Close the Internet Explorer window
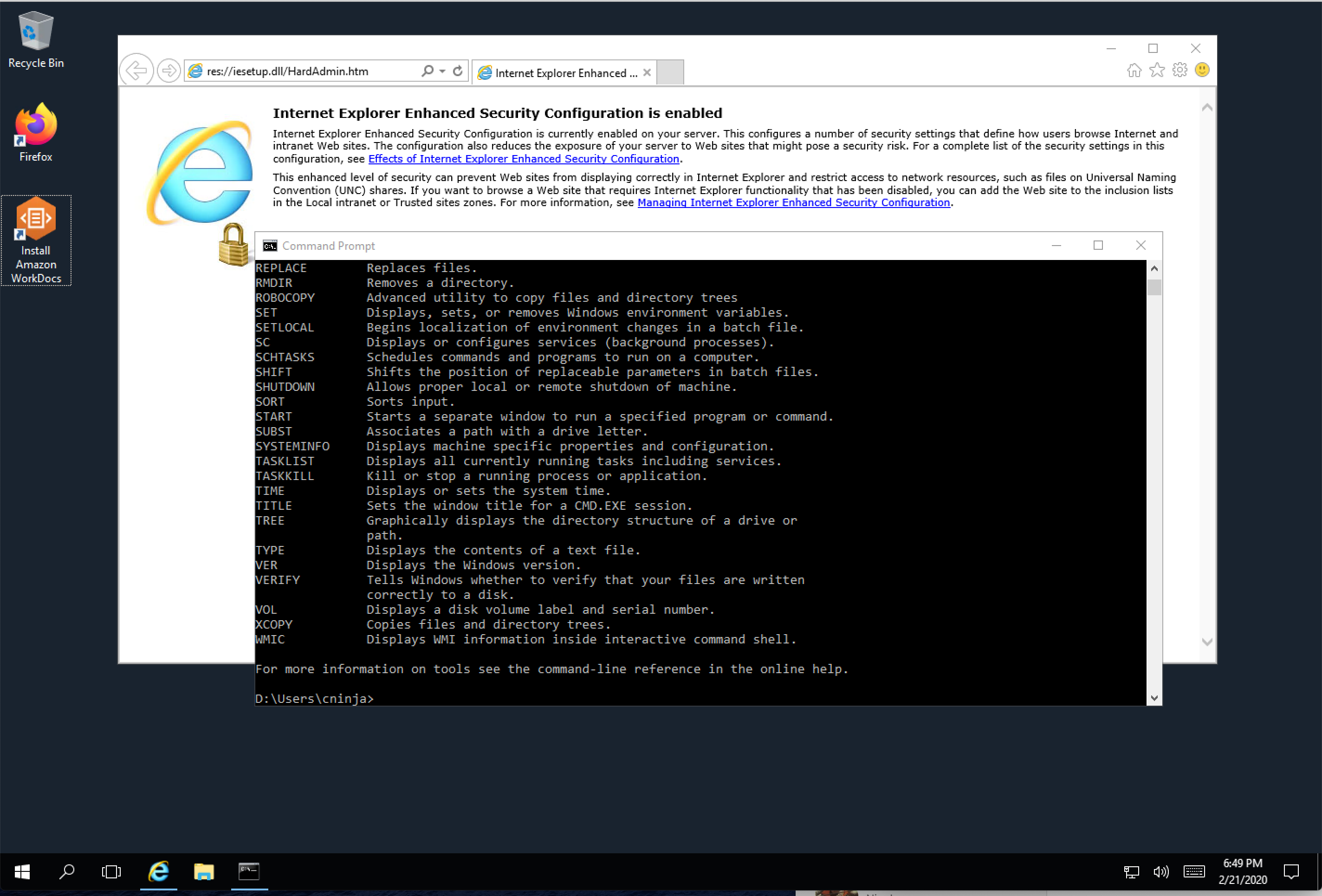This screenshot has height=896, width=1322. pos(1196,48)
